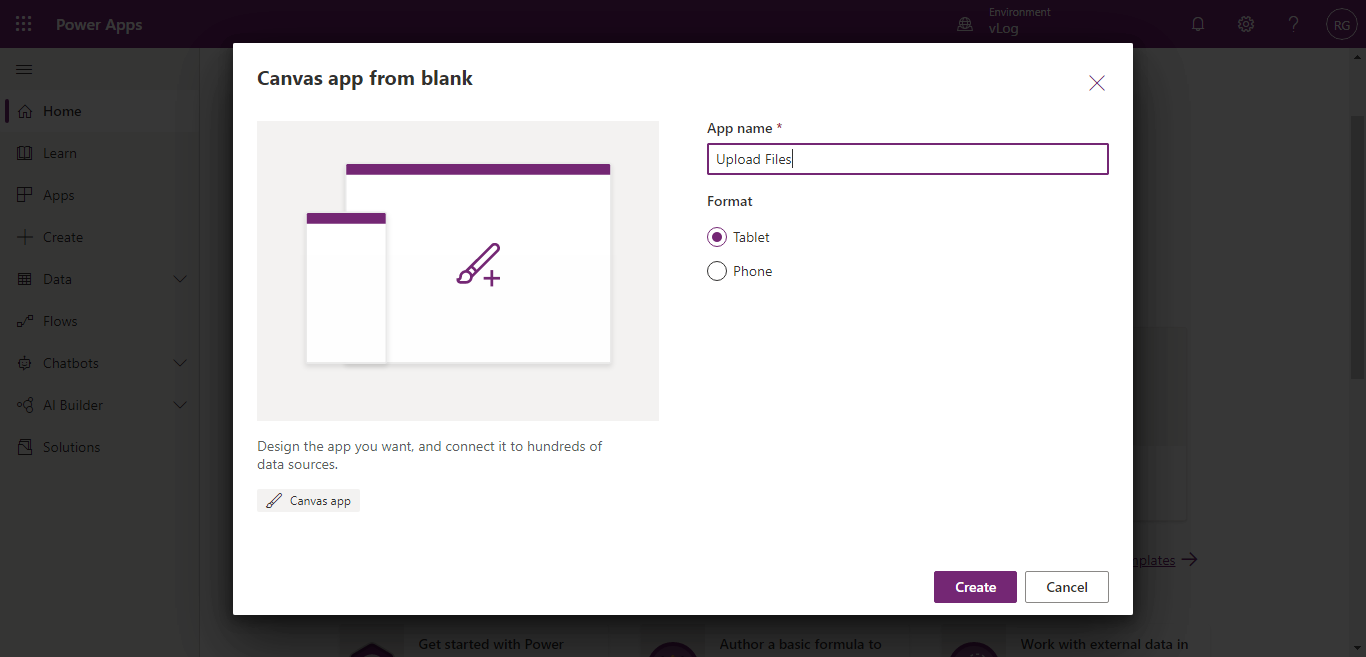Open the help question mark icon
Image resolution: width=1366 pixels, height=657 pixels.
1293,24
